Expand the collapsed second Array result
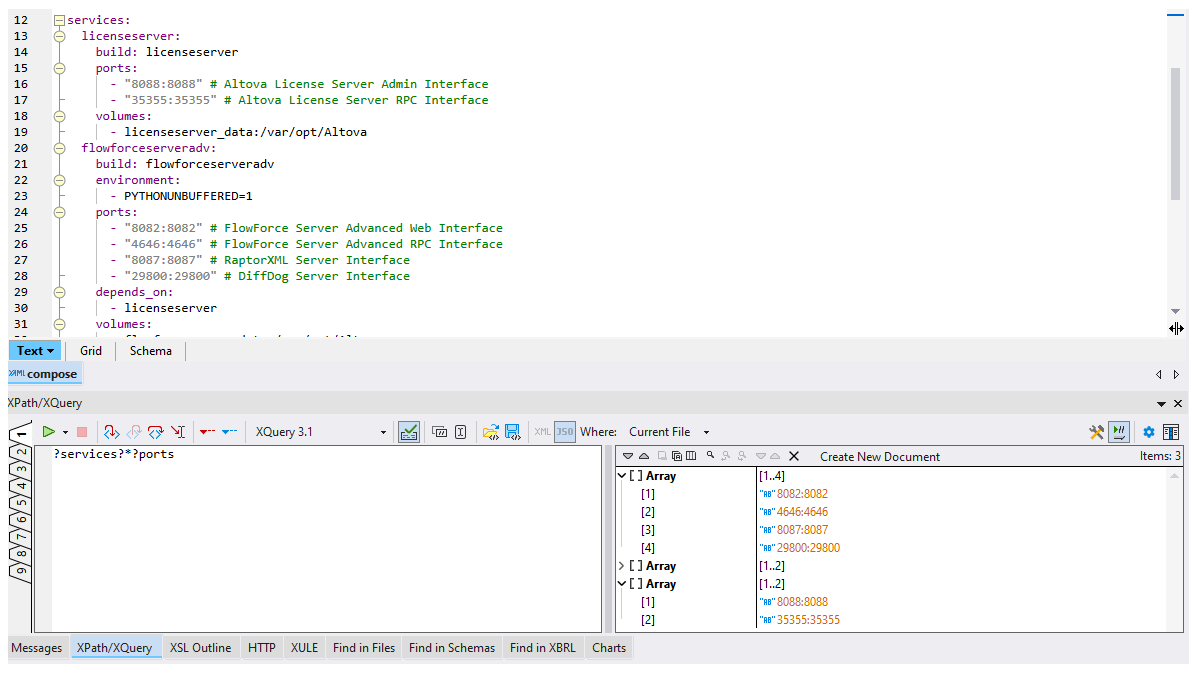The width and height of the screenshot is (1198, 673). coord(622,565)
